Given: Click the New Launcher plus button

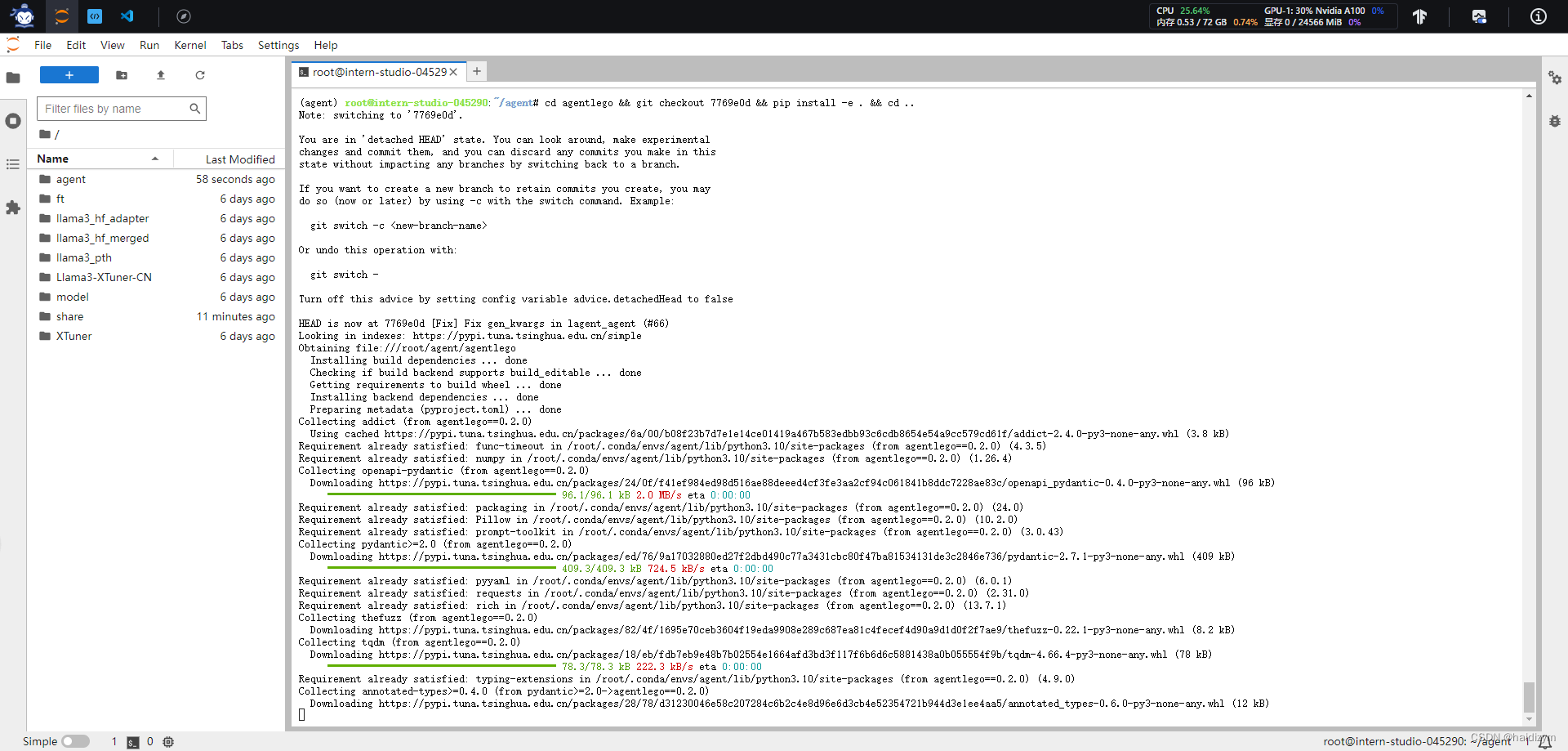Looking at the screenshot, I should pos(69,75).
